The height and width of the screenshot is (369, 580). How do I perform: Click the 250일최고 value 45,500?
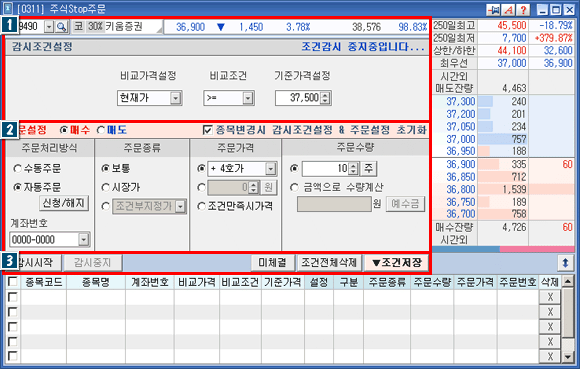pyautogui.click(x=512, y=26)
